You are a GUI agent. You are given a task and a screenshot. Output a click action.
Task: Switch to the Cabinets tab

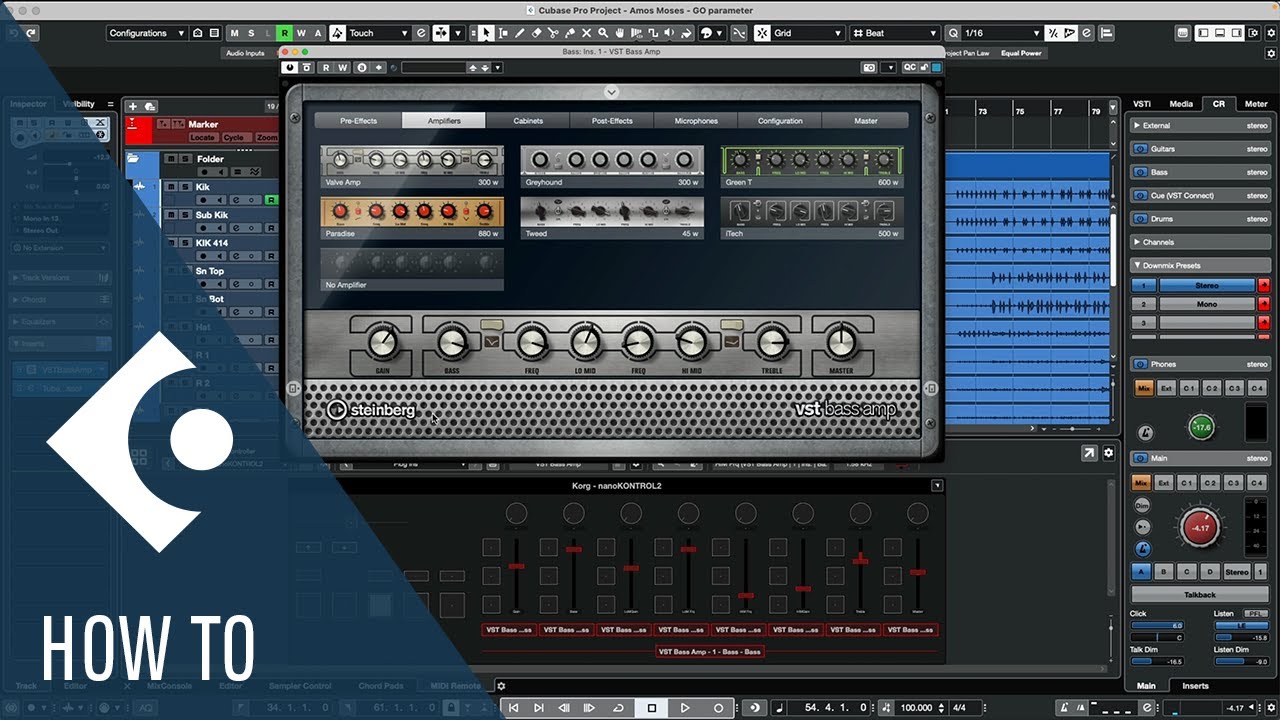[x=528, y=121]
